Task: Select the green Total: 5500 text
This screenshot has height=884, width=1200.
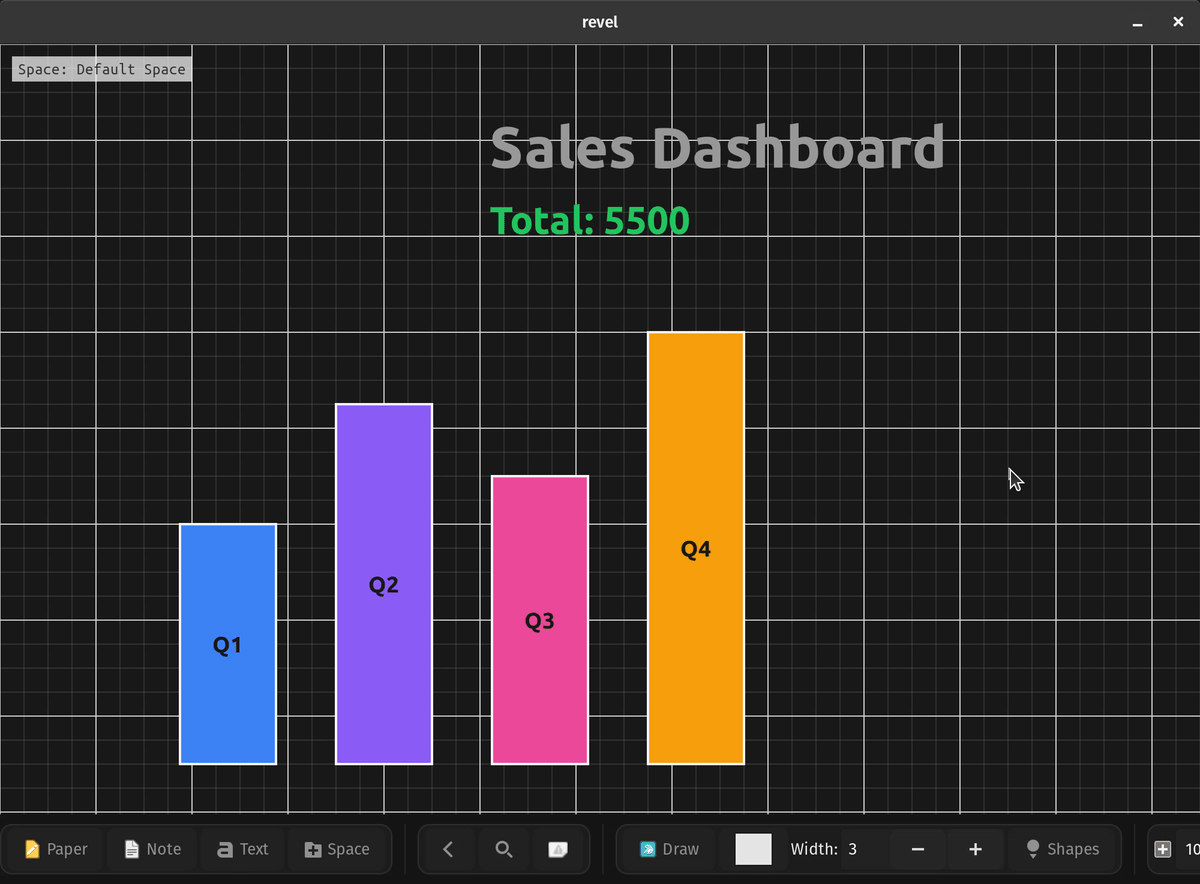Action: pos(590,221)
